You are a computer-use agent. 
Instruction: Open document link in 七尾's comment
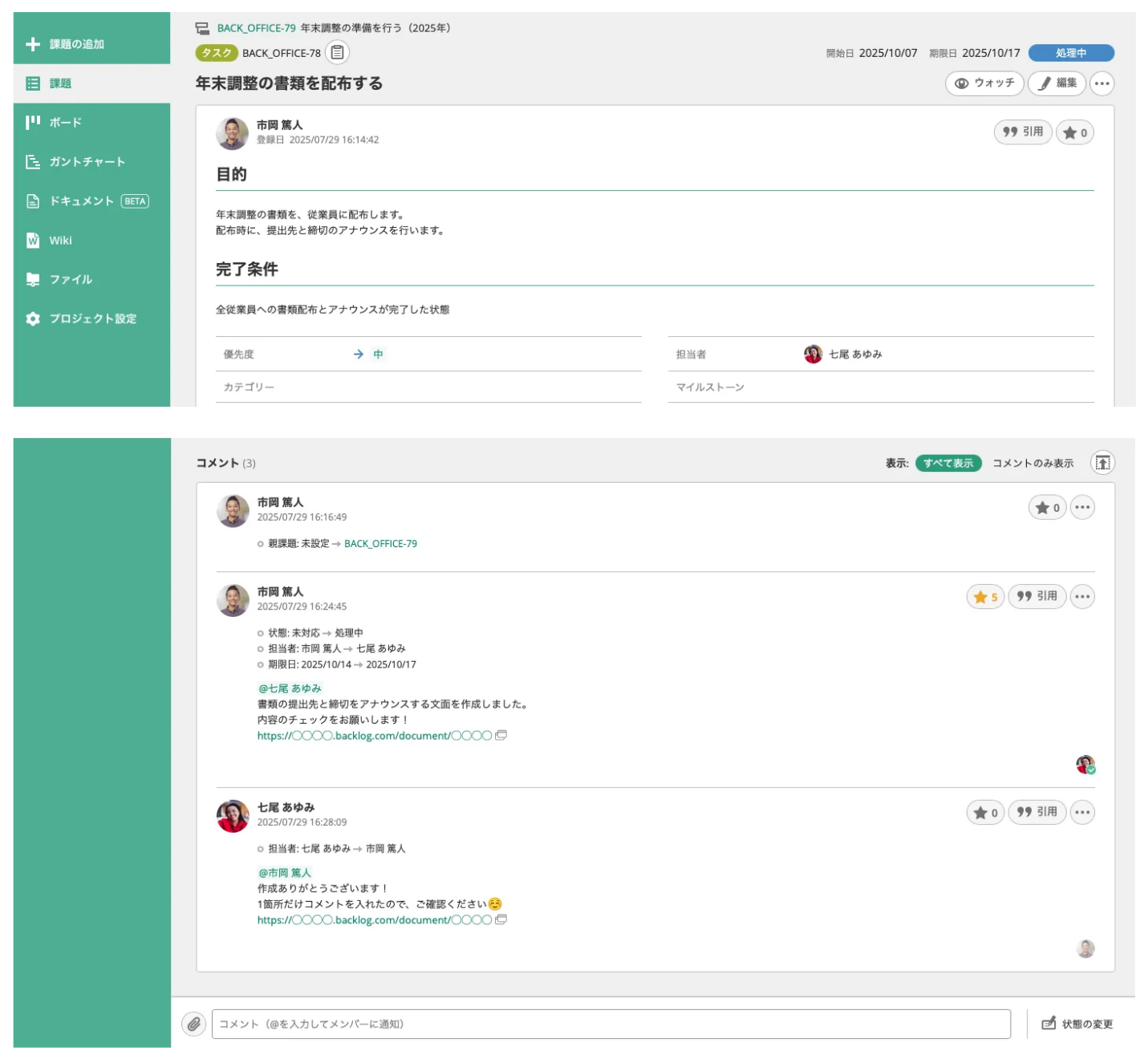click(375, 920)
